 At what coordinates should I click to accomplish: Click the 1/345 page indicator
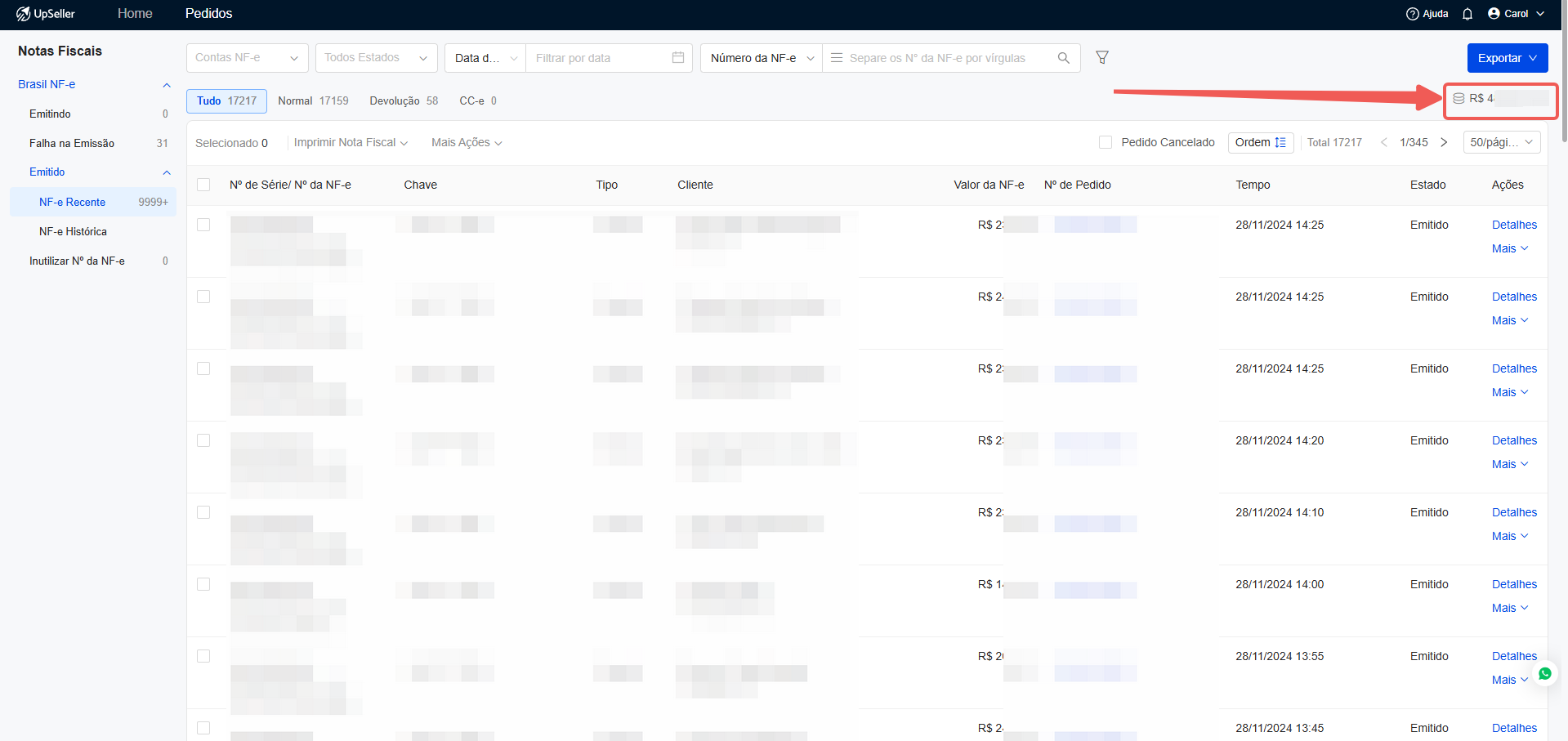pos(1414,142)
